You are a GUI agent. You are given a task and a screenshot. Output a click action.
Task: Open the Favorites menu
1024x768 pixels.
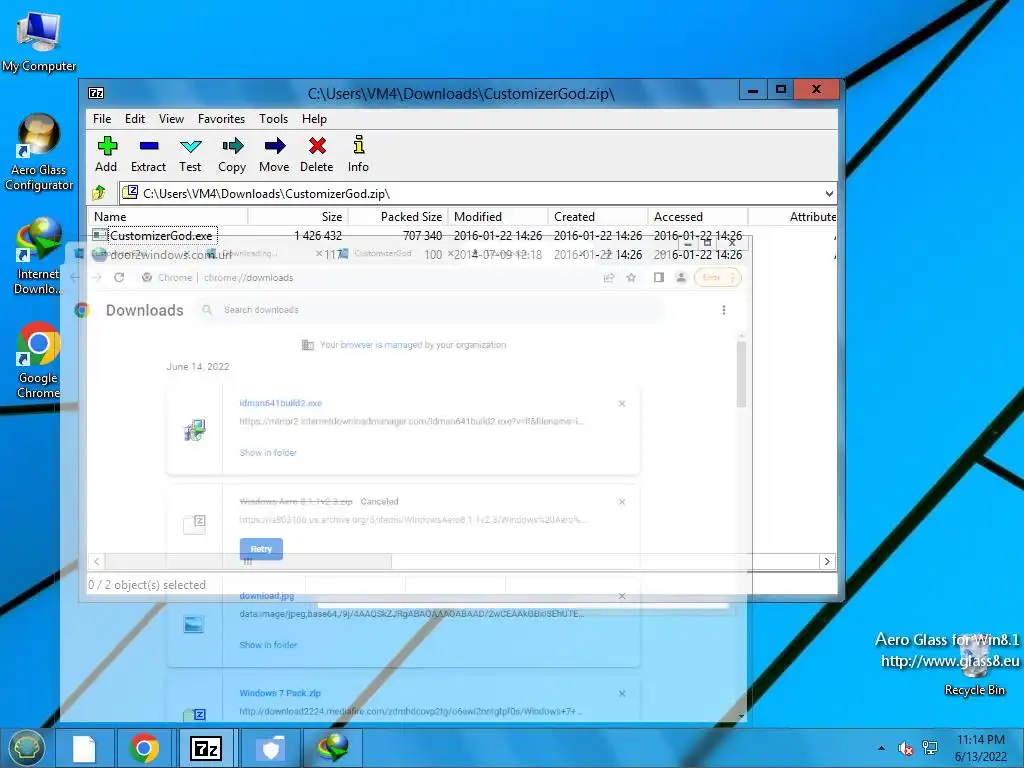point(221,119)
